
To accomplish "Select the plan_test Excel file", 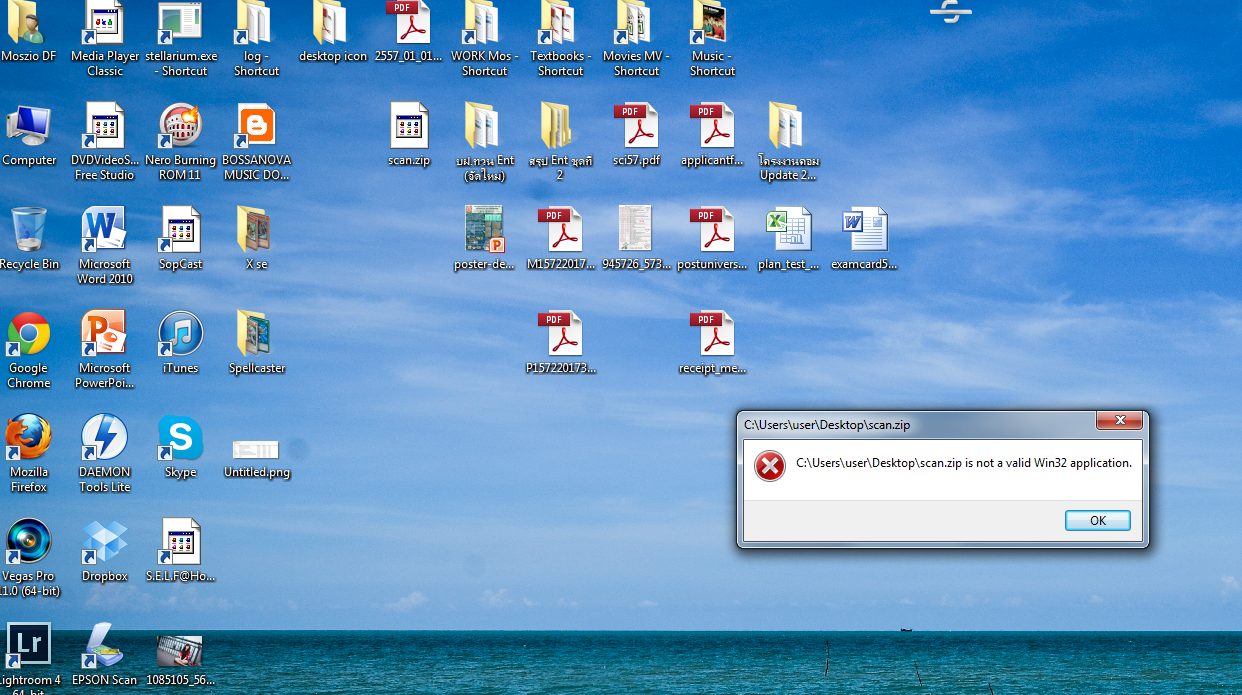I will pos(789,230).
